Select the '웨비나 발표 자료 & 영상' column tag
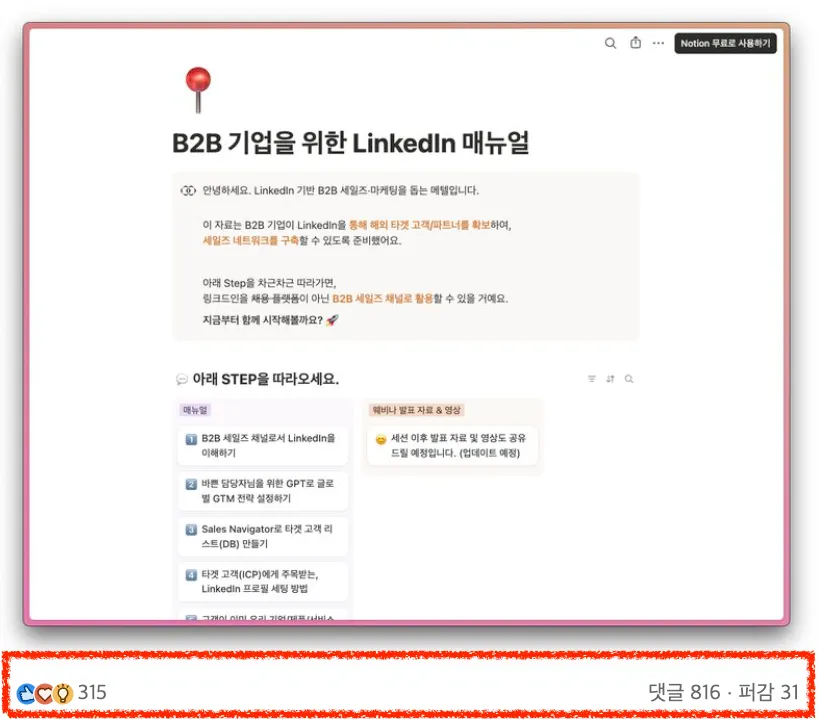 [x=417, y=410]
